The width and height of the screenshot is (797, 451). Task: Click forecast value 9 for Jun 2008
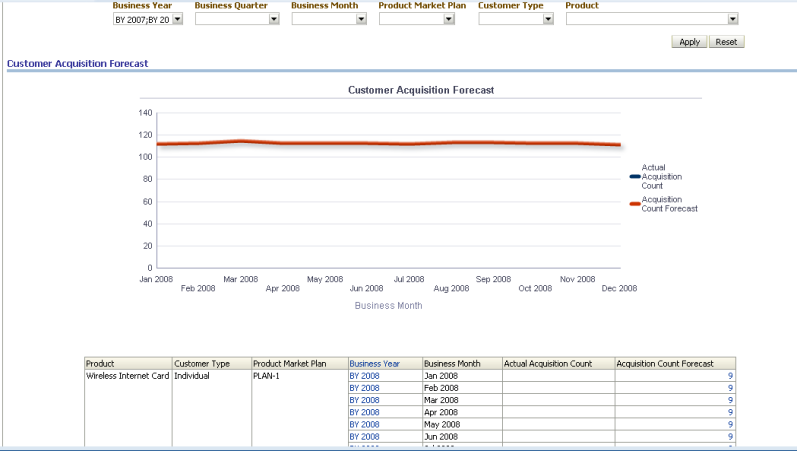730,437
